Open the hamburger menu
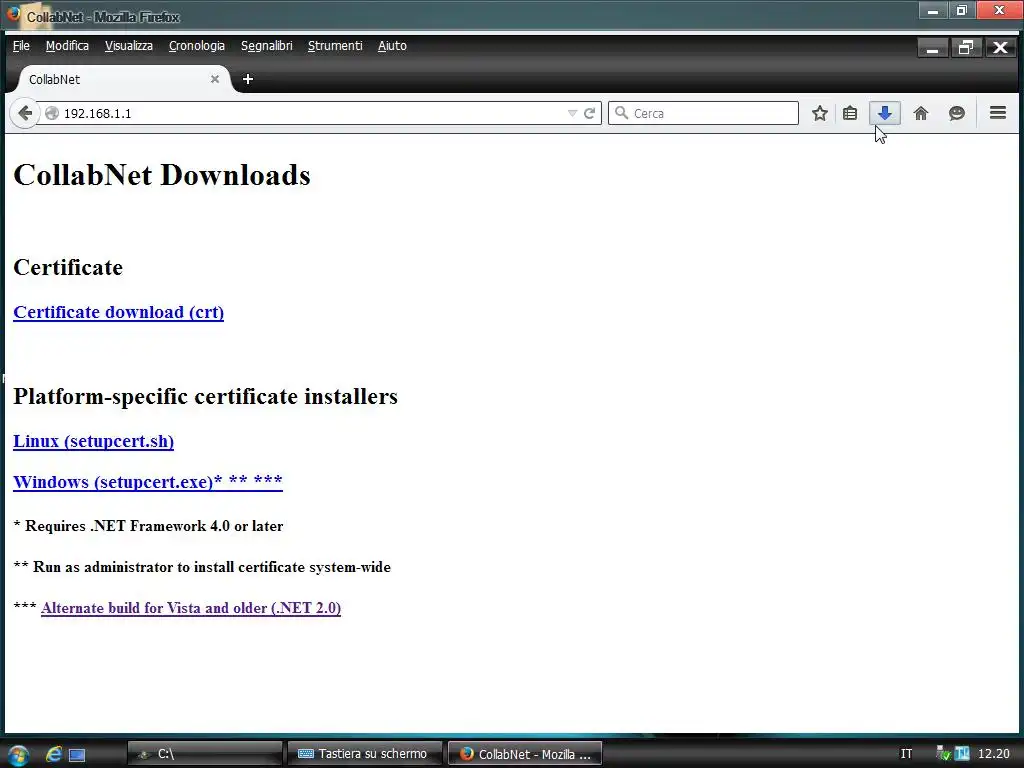The width and height of the screenshot is (1024, 768). click(x=997, y=113)
